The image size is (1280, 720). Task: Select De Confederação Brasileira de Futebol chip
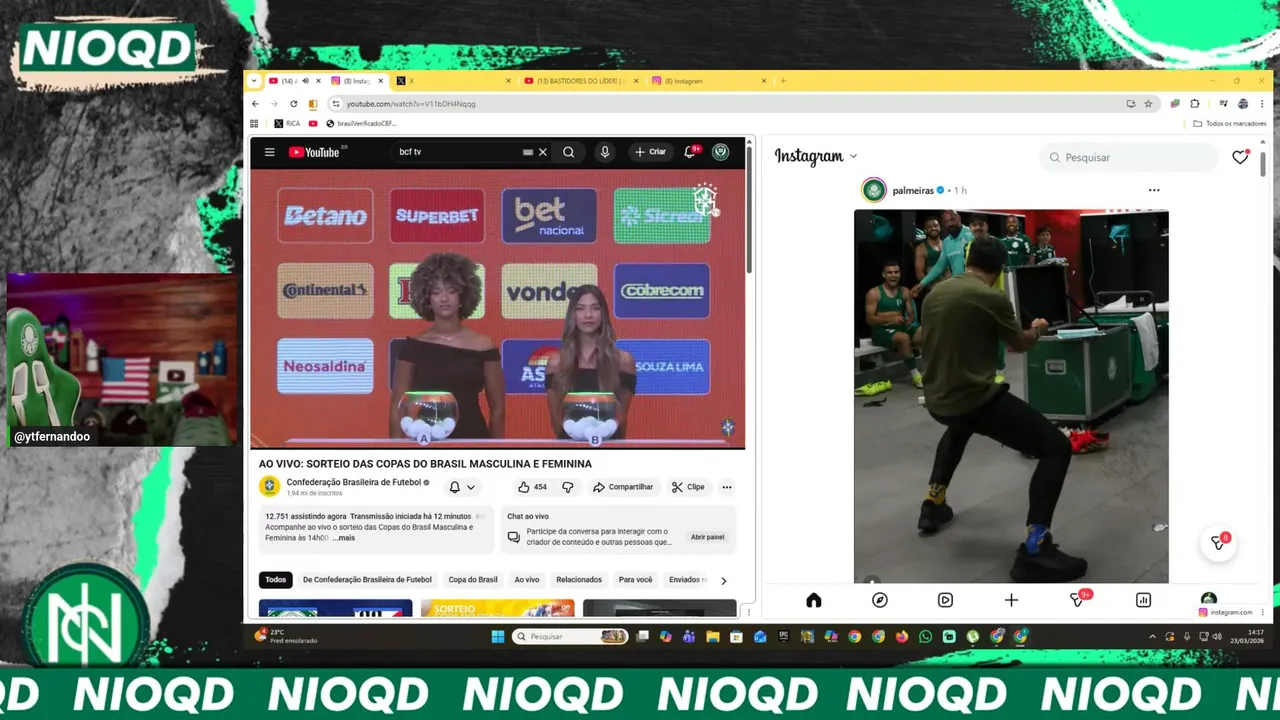[x=367, y=580]
